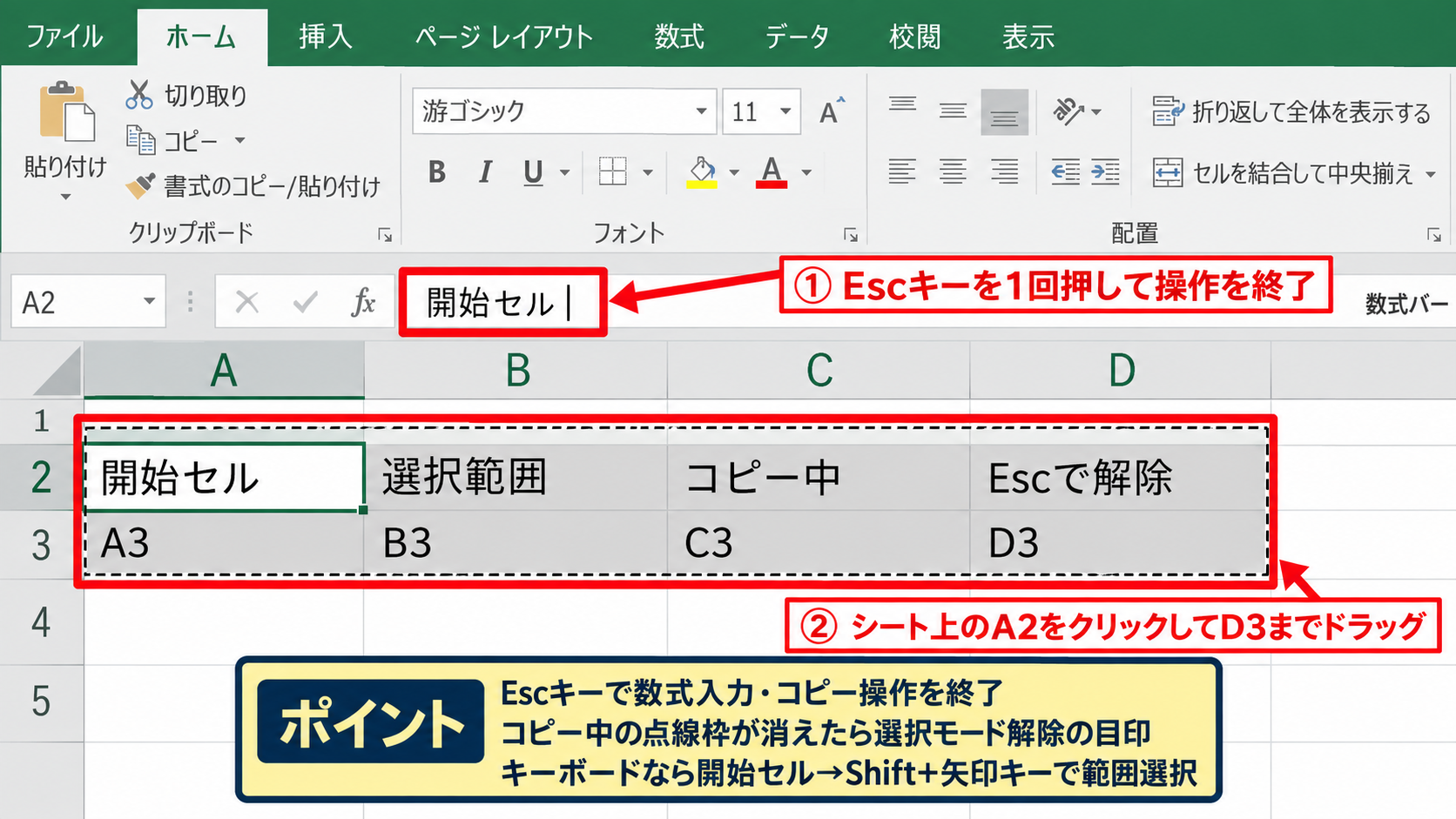Select row header 4

coord(41,622)
